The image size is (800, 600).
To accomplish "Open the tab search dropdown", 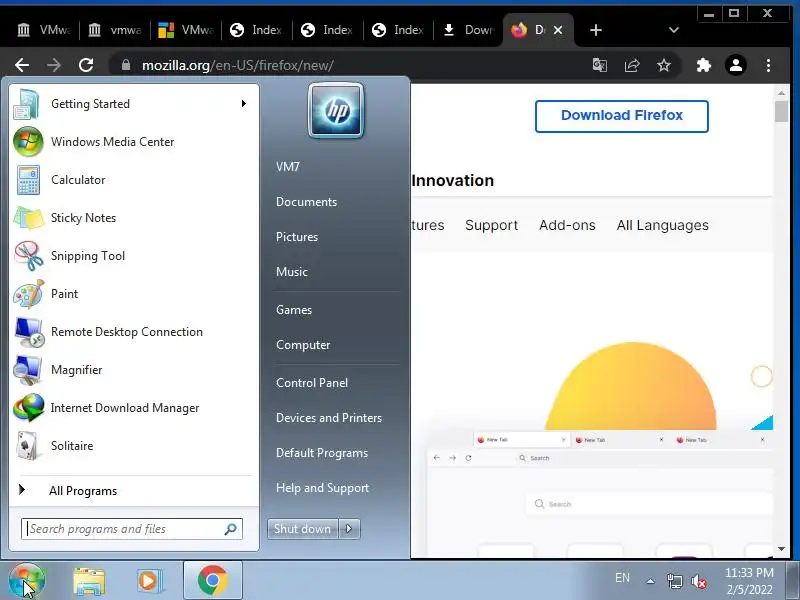I will pyautogui.click(x=673, y=30).
